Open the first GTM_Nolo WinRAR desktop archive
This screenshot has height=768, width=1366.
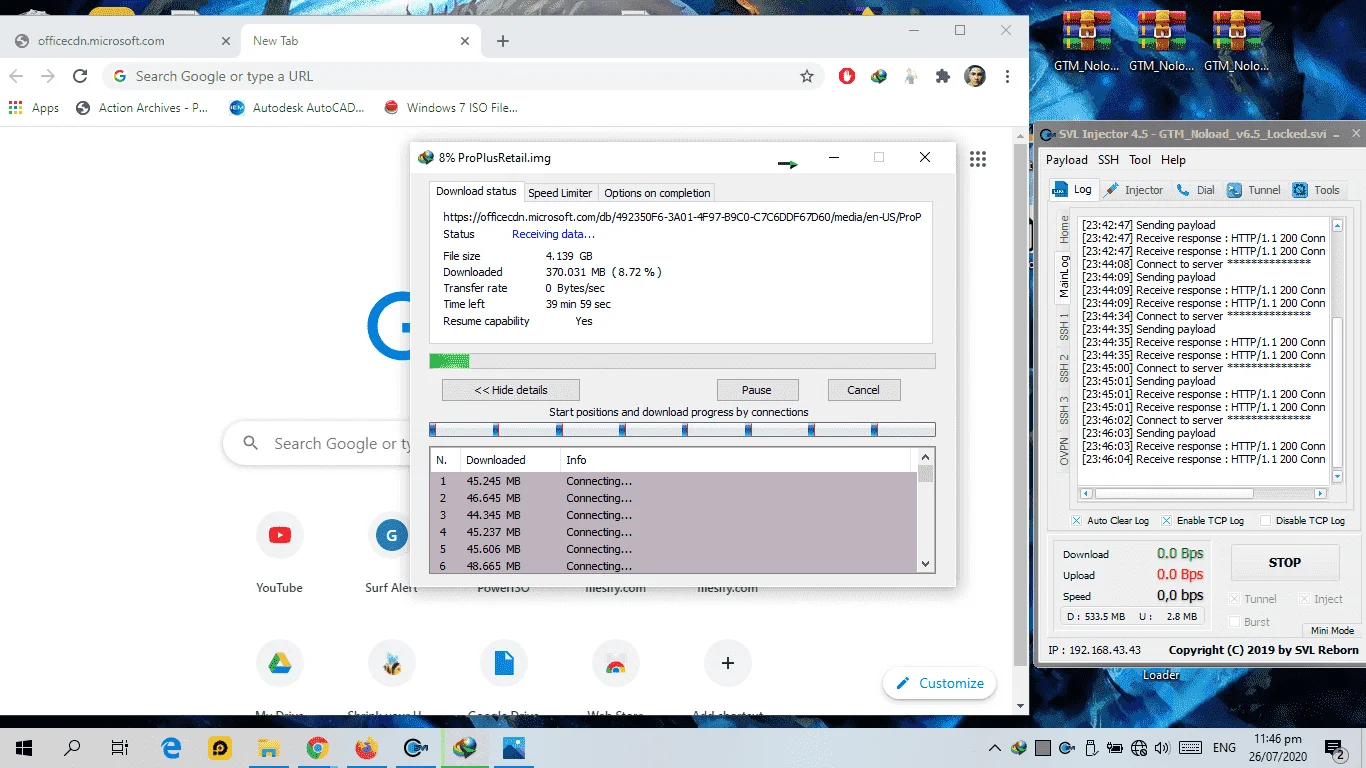coord(1086,42)
